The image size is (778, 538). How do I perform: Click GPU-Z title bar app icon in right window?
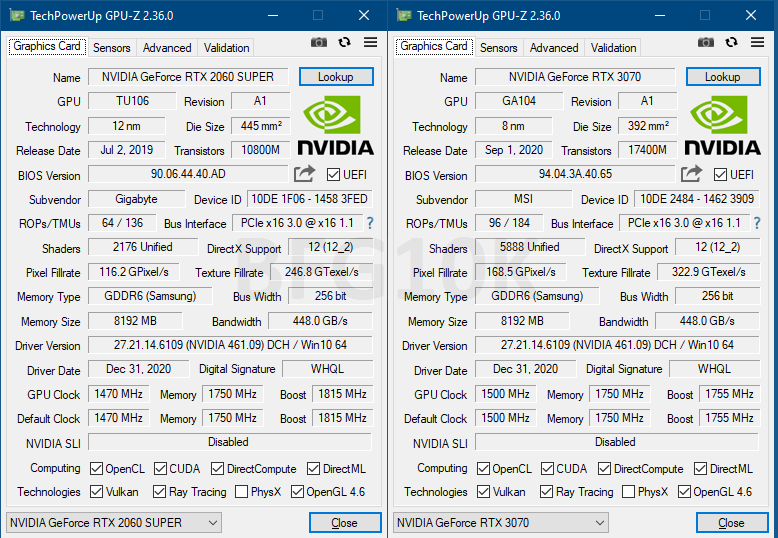coord(404,16)
